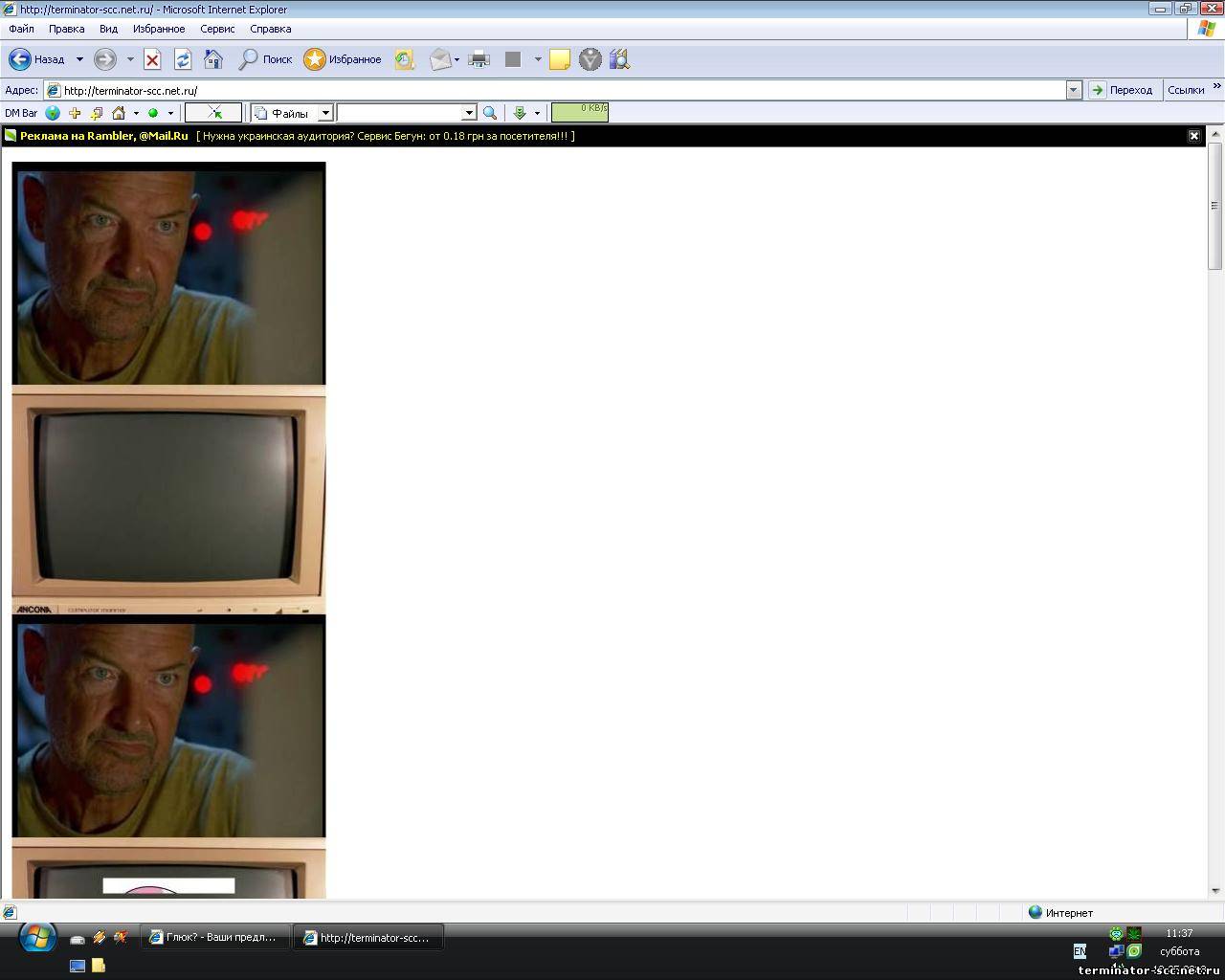Switch to the Глюк? - Ваши предл... taskbar window
The height and width of the screenshot is (980, 1225).
(215, 938)
